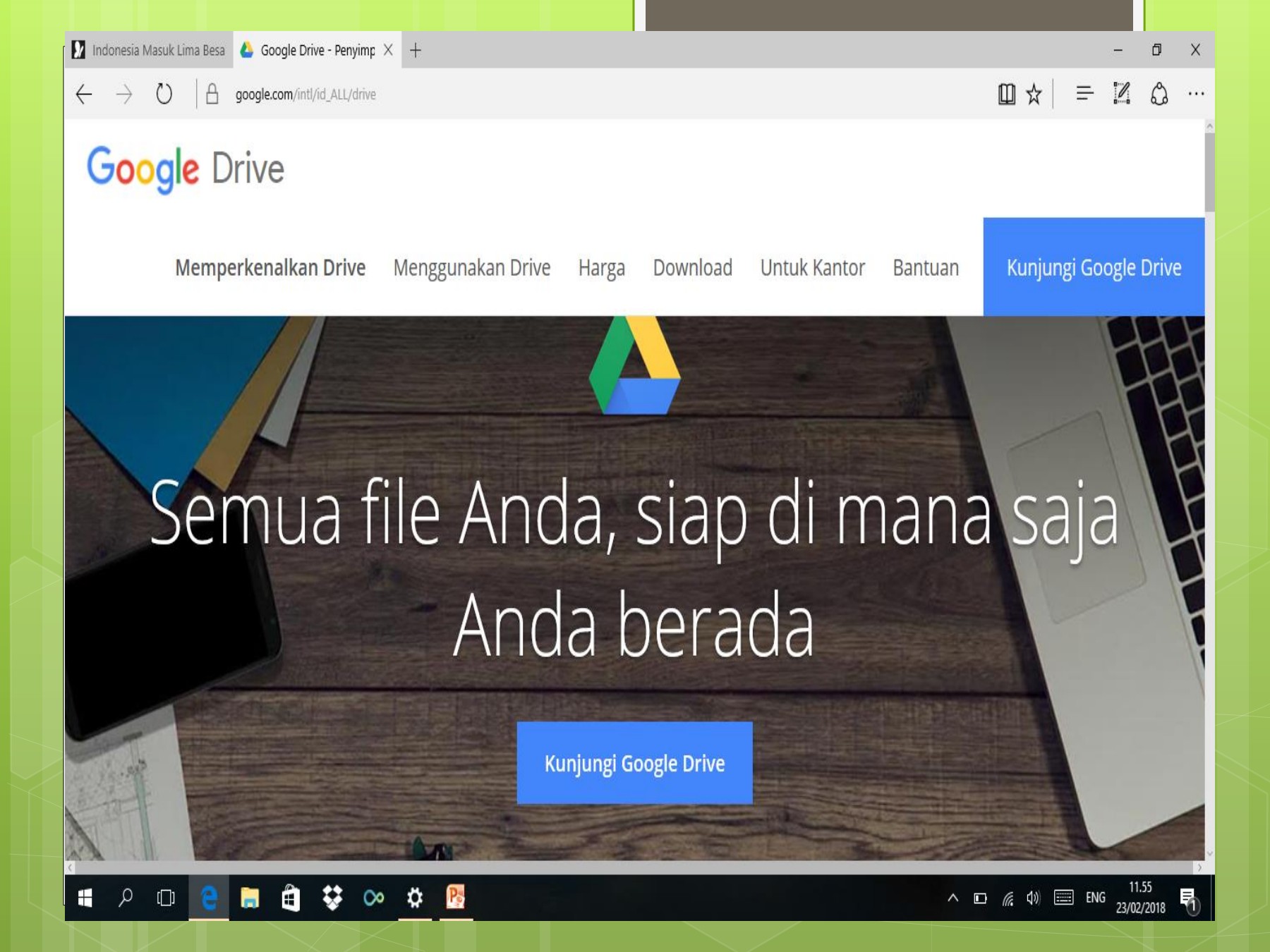Share the page using the share icon

1159,94
